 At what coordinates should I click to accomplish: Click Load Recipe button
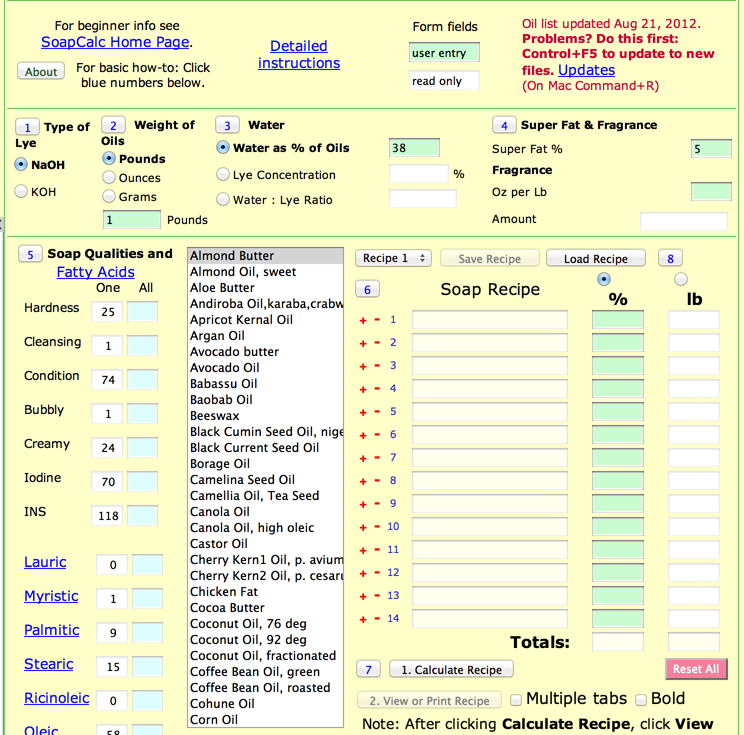point(595,259)
